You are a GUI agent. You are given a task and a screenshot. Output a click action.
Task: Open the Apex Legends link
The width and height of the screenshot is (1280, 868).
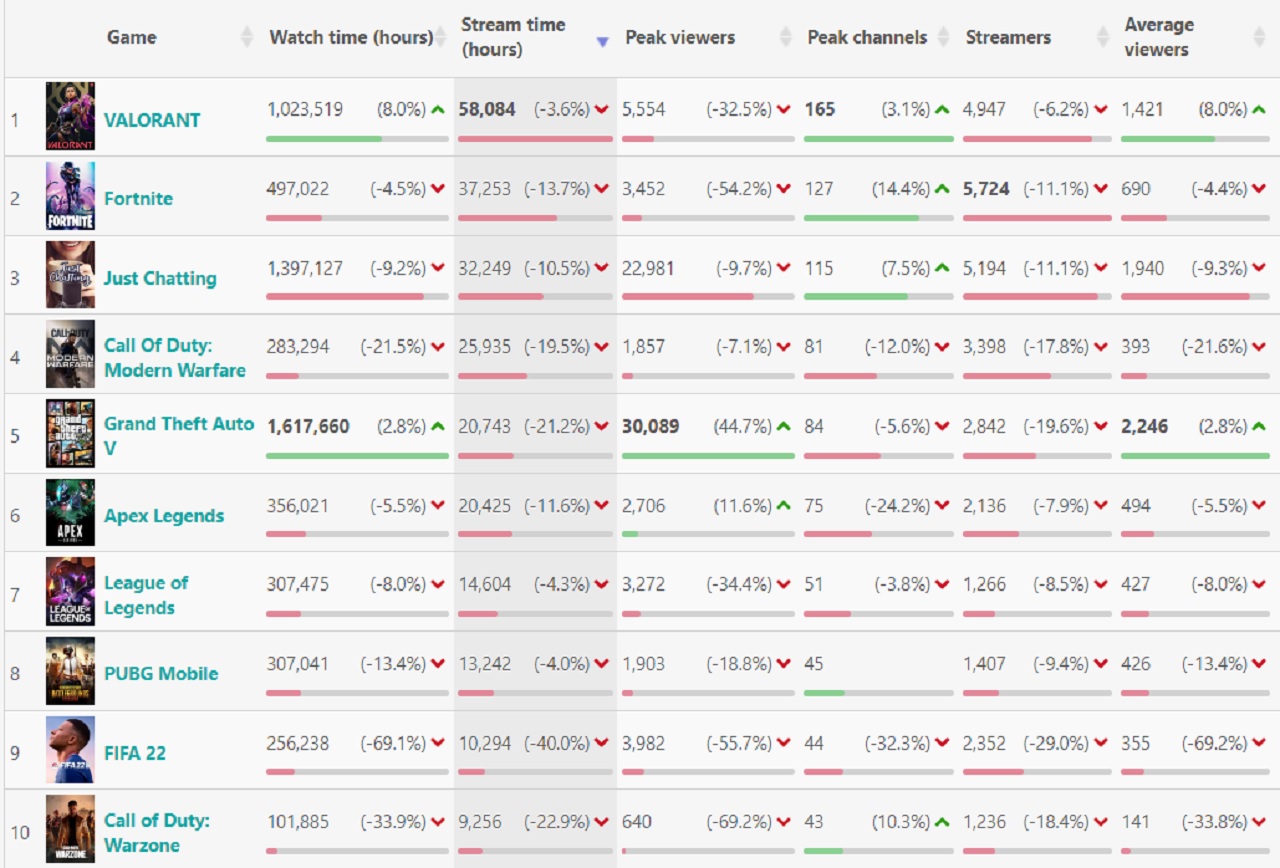[x=164, y=516]
